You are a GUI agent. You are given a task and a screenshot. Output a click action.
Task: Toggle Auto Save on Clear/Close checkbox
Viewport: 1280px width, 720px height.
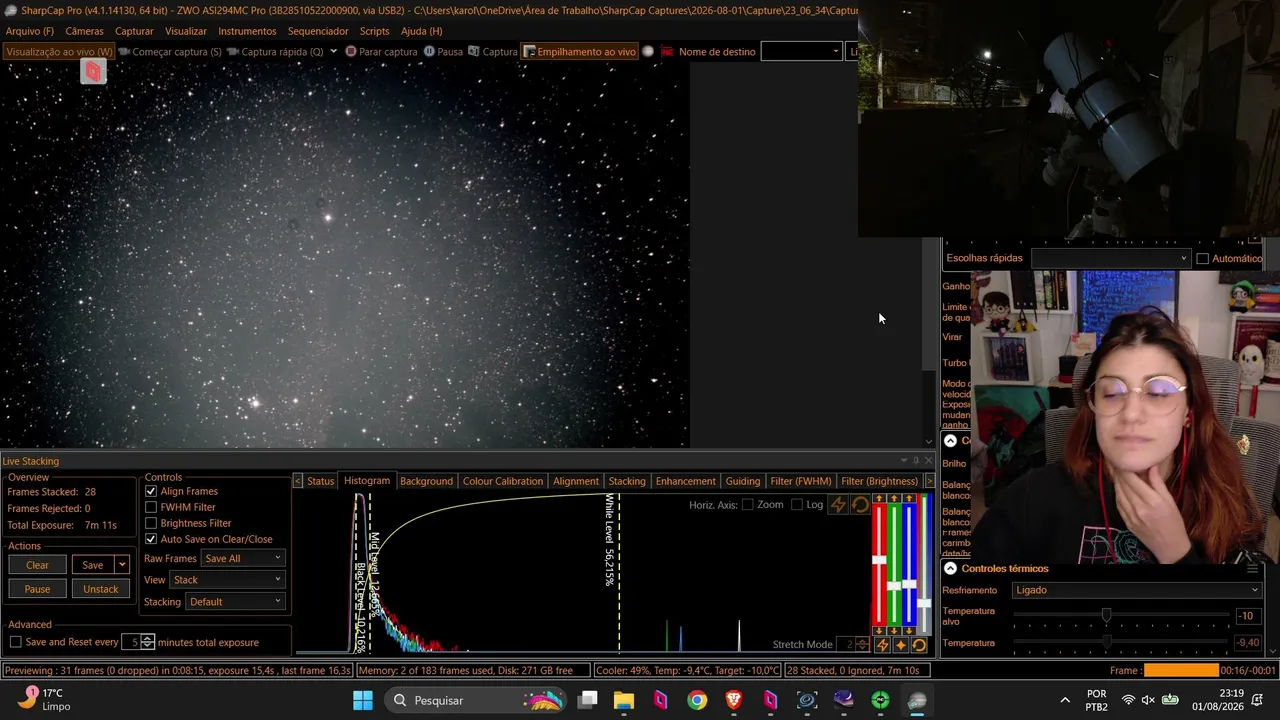(x=151, y=539)
